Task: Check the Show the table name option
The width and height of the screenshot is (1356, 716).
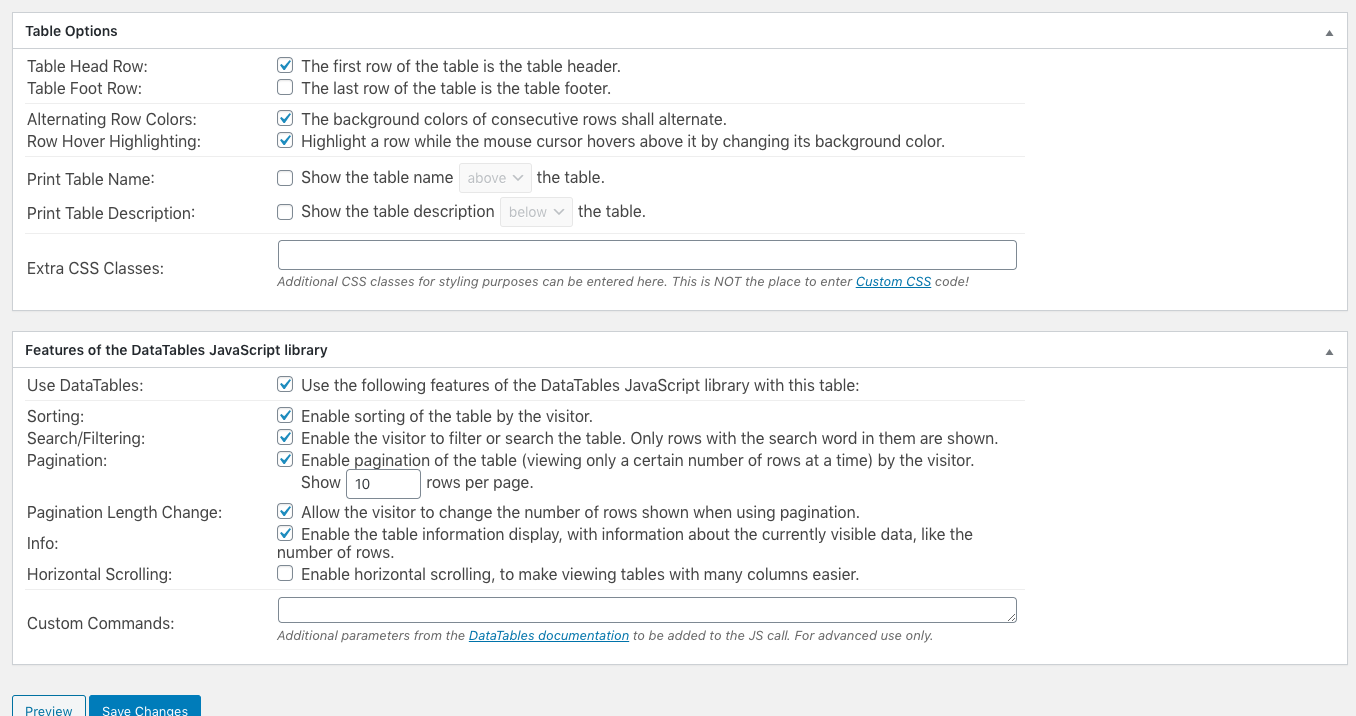Action: [x=285, y=176]
